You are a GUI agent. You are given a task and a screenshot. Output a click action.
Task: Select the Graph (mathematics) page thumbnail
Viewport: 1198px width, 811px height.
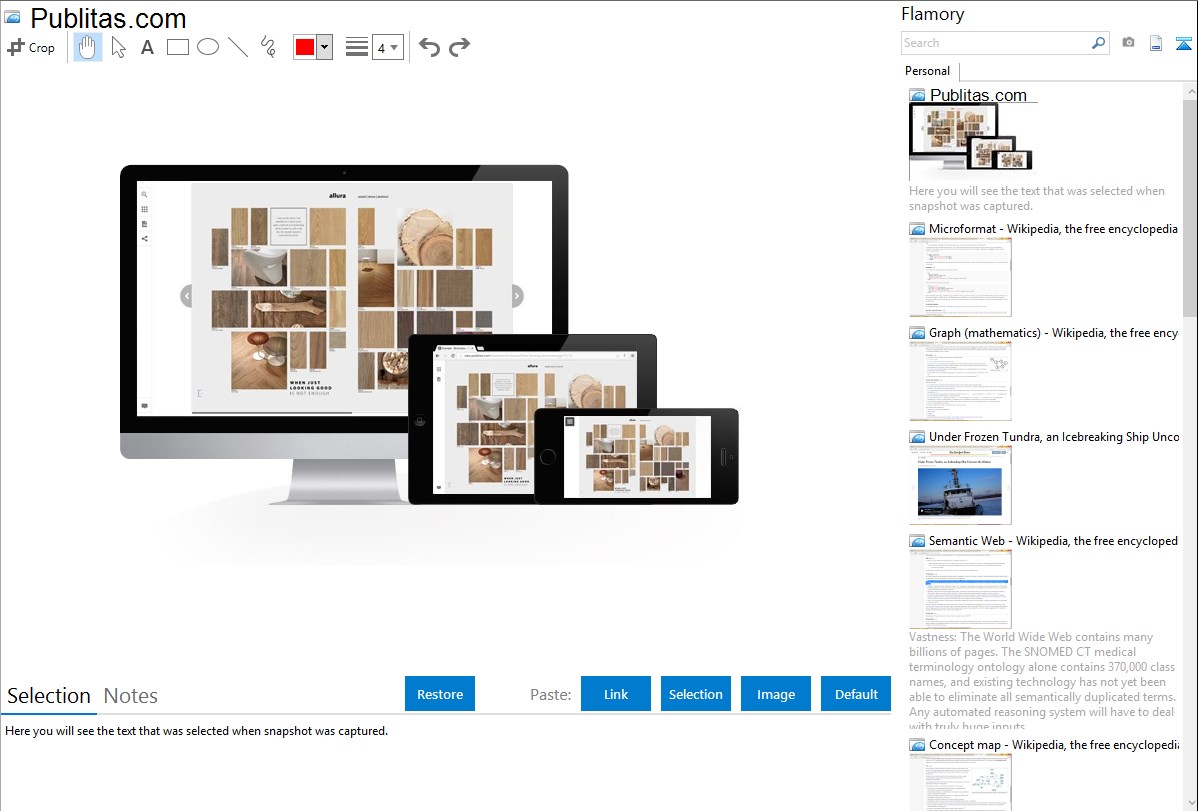coord(960,381)
